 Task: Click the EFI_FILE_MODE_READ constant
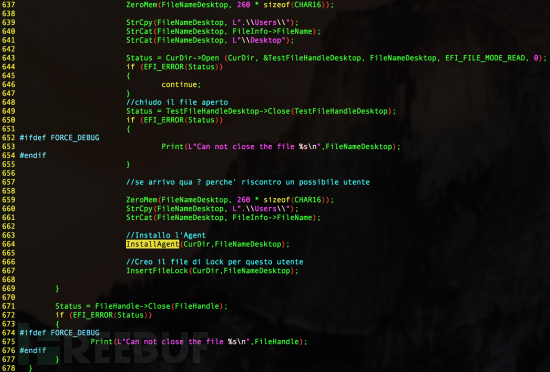[x=485, y=58]
